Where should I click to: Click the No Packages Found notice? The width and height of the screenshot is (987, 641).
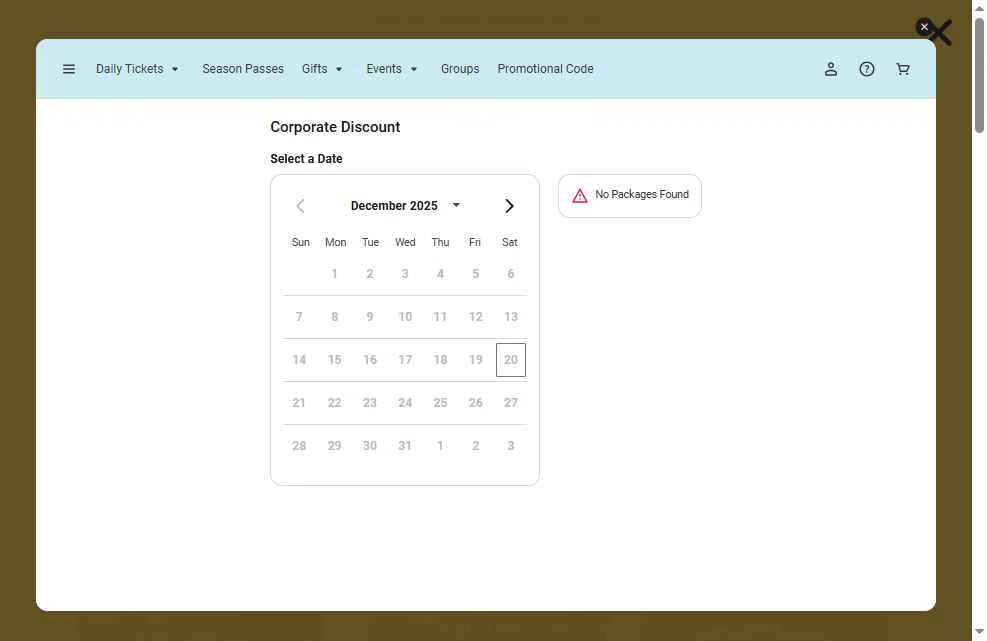pos(629,196)
